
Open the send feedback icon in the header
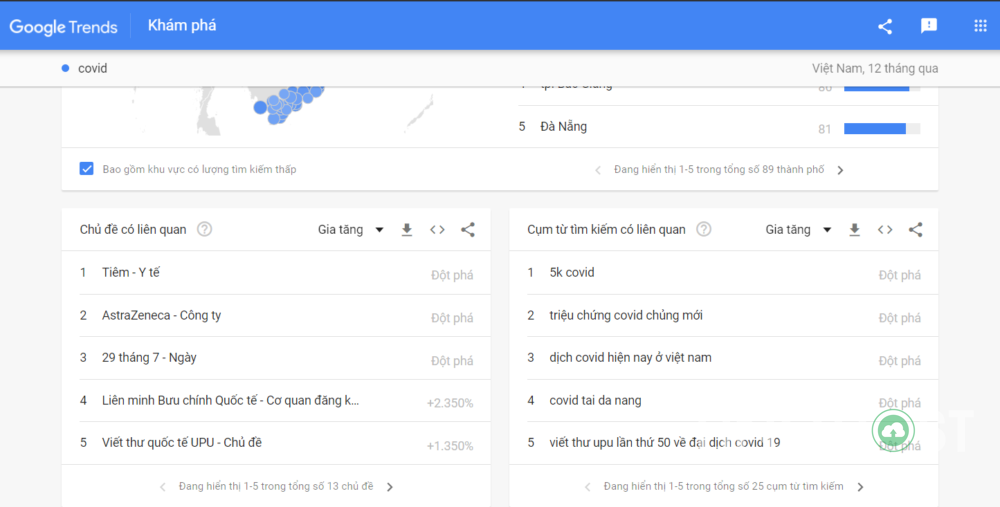pyautogui.click(x=929, y=26)
